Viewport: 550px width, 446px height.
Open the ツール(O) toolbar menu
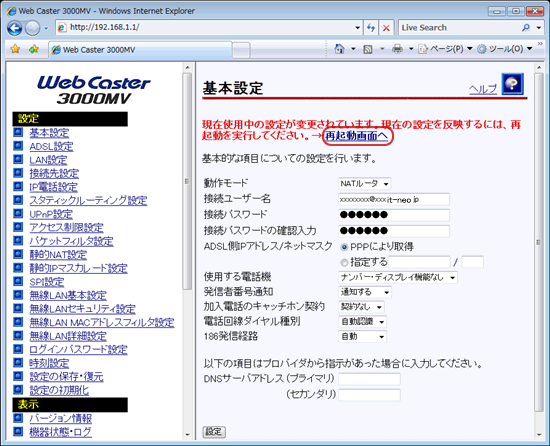click(x=505, y=49)
